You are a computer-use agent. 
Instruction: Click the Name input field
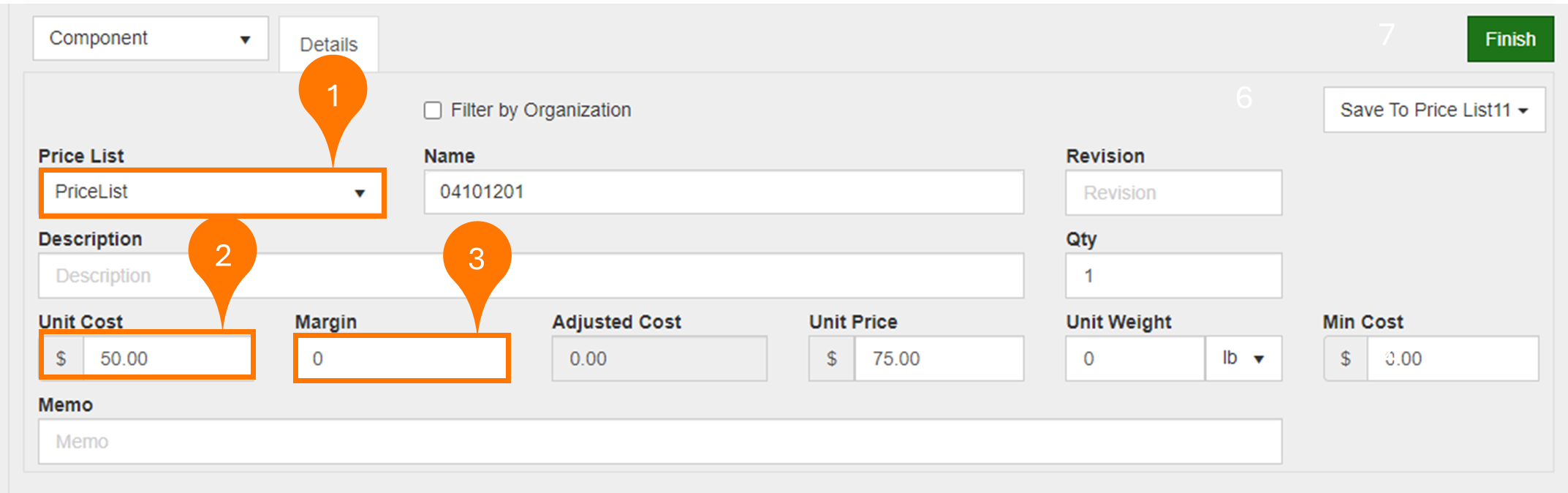tap(723, 192)
